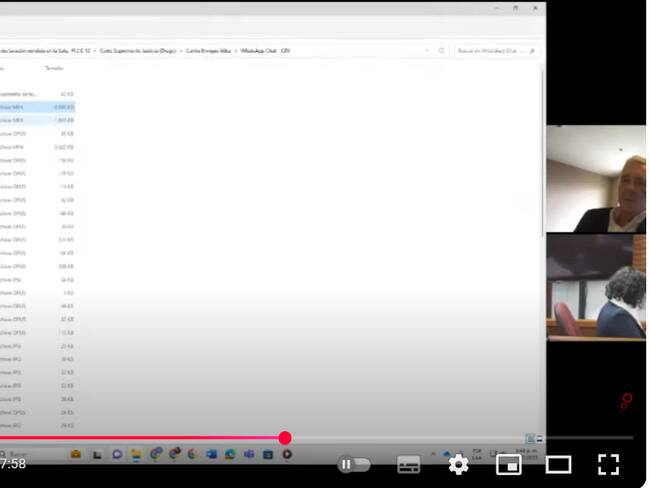Expand the address bar history dropdown
The height and width of the screenshot is (488, 650).
coord(427,50)
